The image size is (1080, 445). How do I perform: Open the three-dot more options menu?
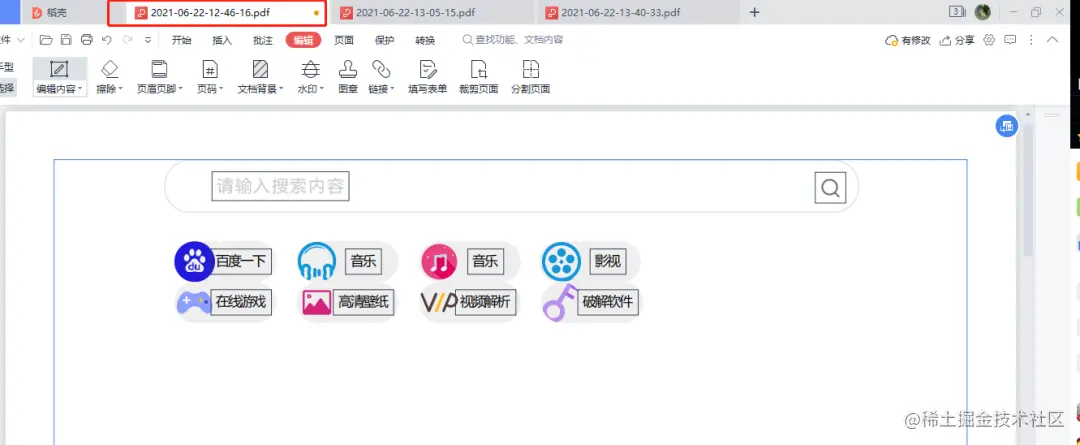click(1031, 40)
